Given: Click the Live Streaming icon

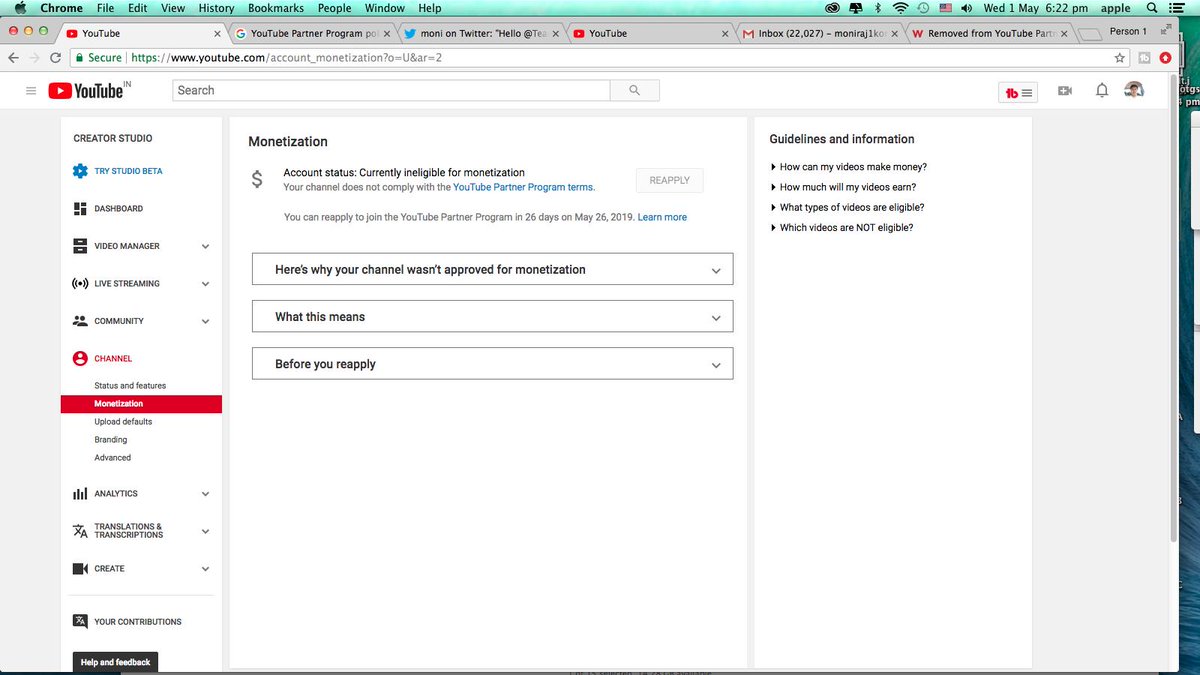Looking at the screenshot, I should [80, 284].
